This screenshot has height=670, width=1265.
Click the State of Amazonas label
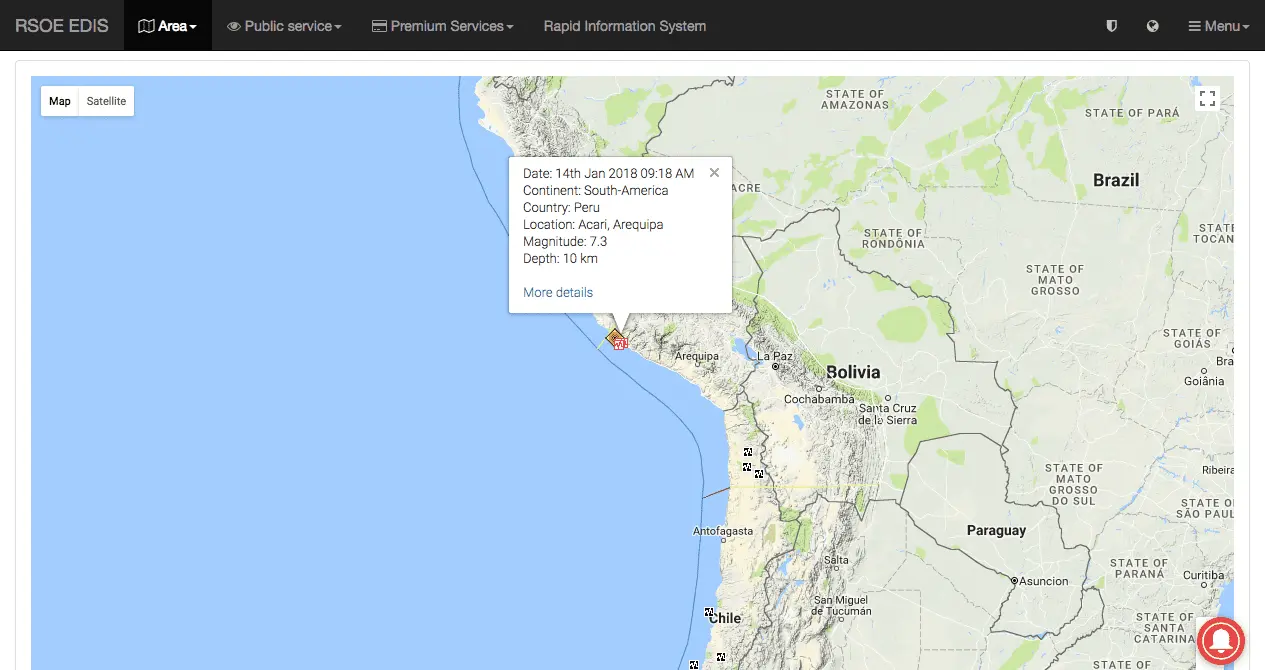[855, 99]
